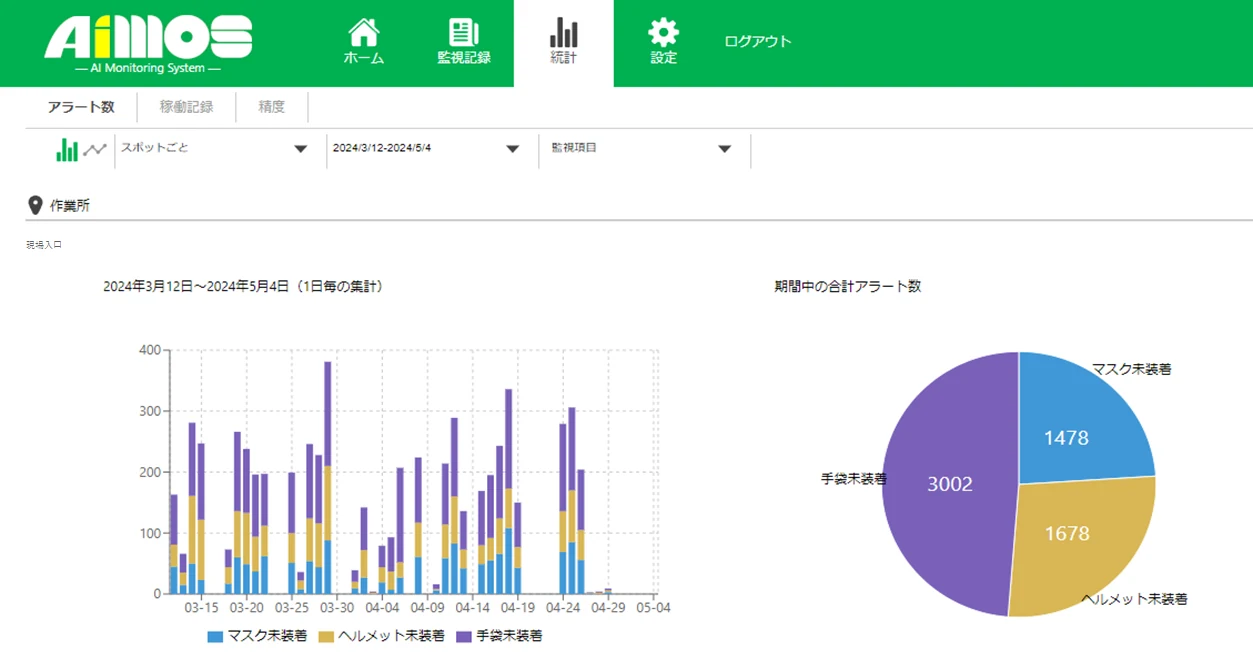Select the statistics tab
1253x652 pixels.
point(563,41)
